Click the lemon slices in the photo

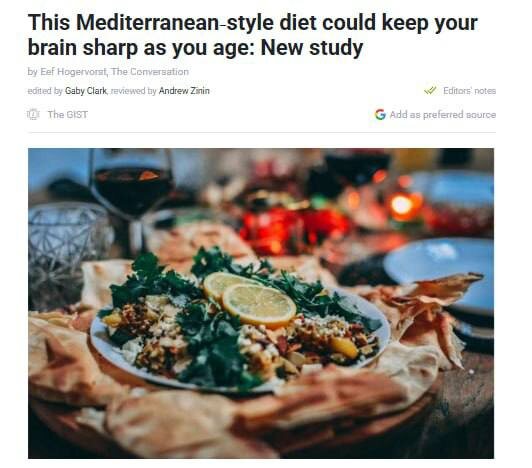coord(250,299)
